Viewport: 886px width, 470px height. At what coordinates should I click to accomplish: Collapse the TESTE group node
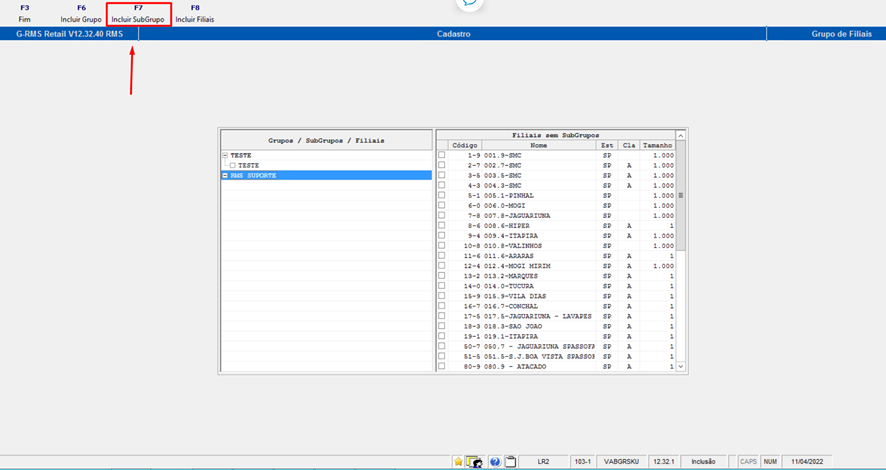(225, 155)
